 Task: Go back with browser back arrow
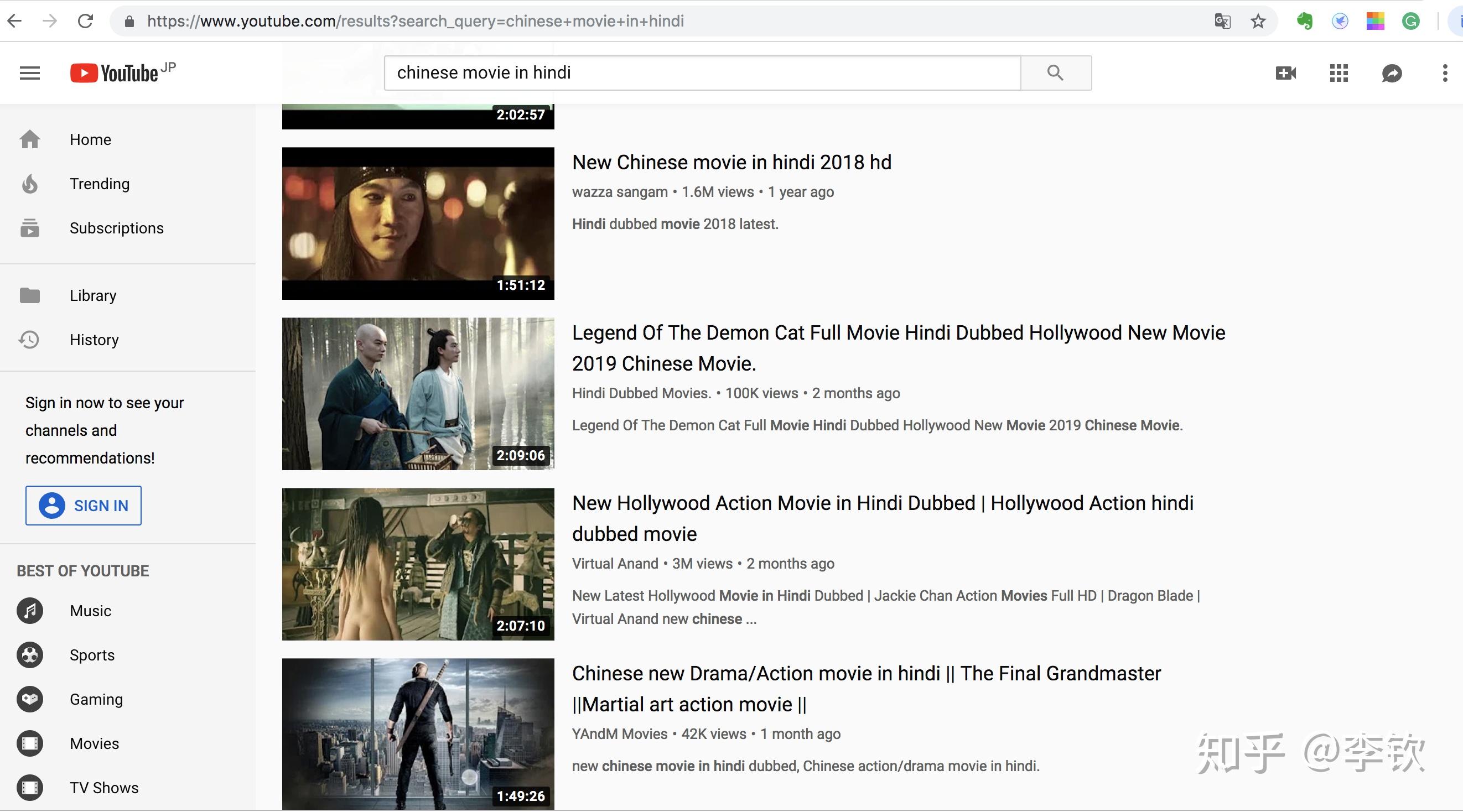pos(14,21)
